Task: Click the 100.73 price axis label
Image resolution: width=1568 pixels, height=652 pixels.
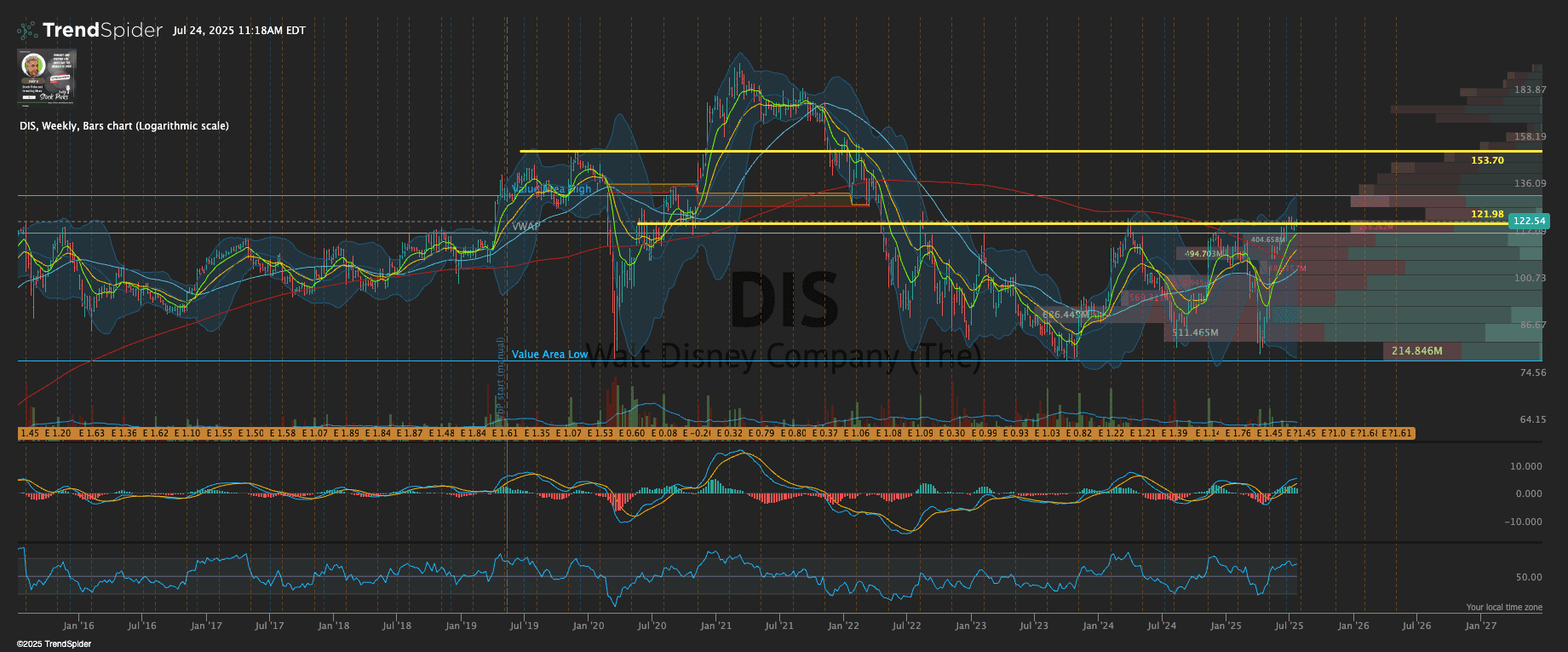Action: point(1531,278)
